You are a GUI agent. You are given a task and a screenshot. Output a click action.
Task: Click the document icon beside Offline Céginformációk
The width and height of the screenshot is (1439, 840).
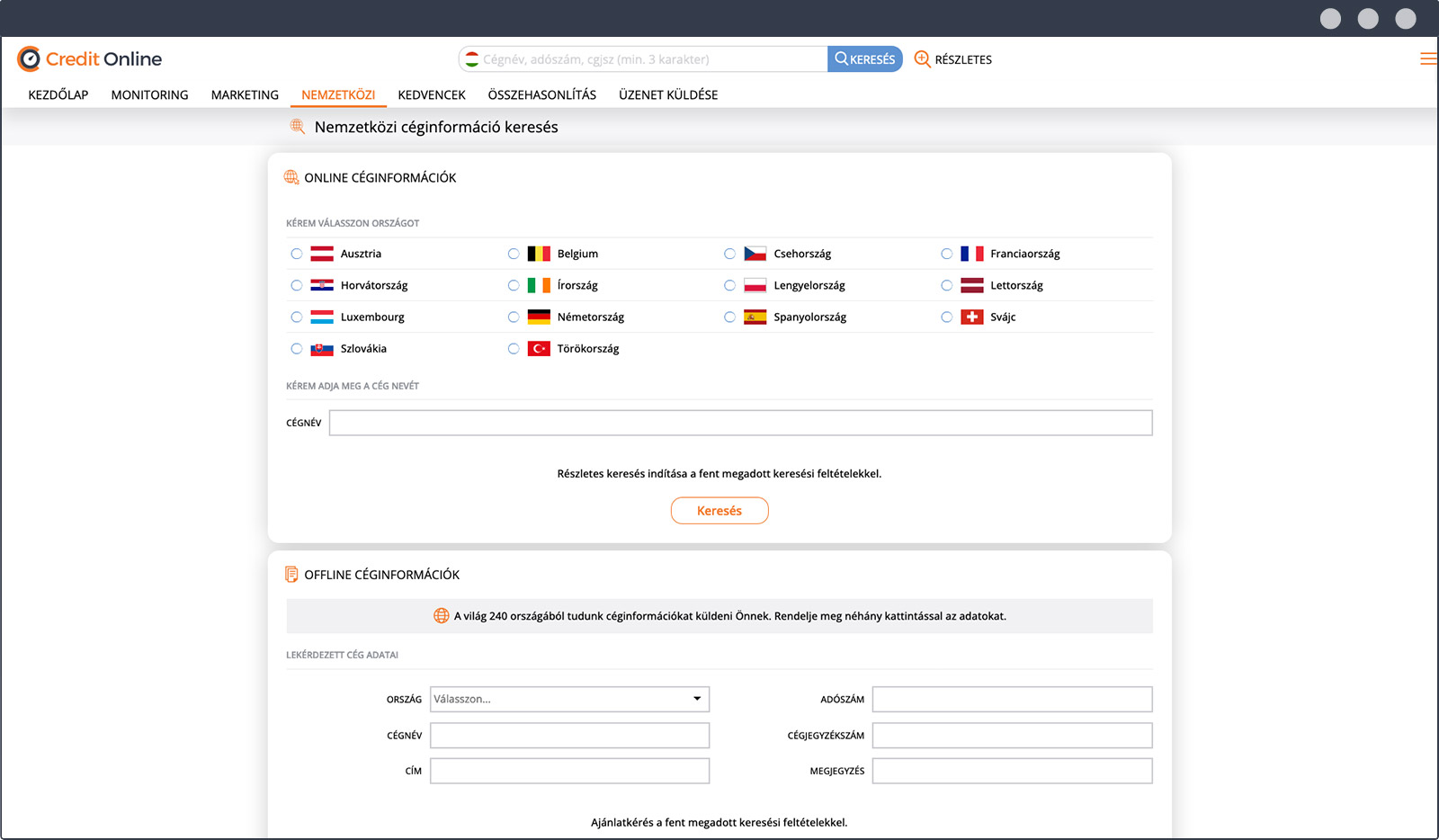pyautogui.click(x=291, y=575)
